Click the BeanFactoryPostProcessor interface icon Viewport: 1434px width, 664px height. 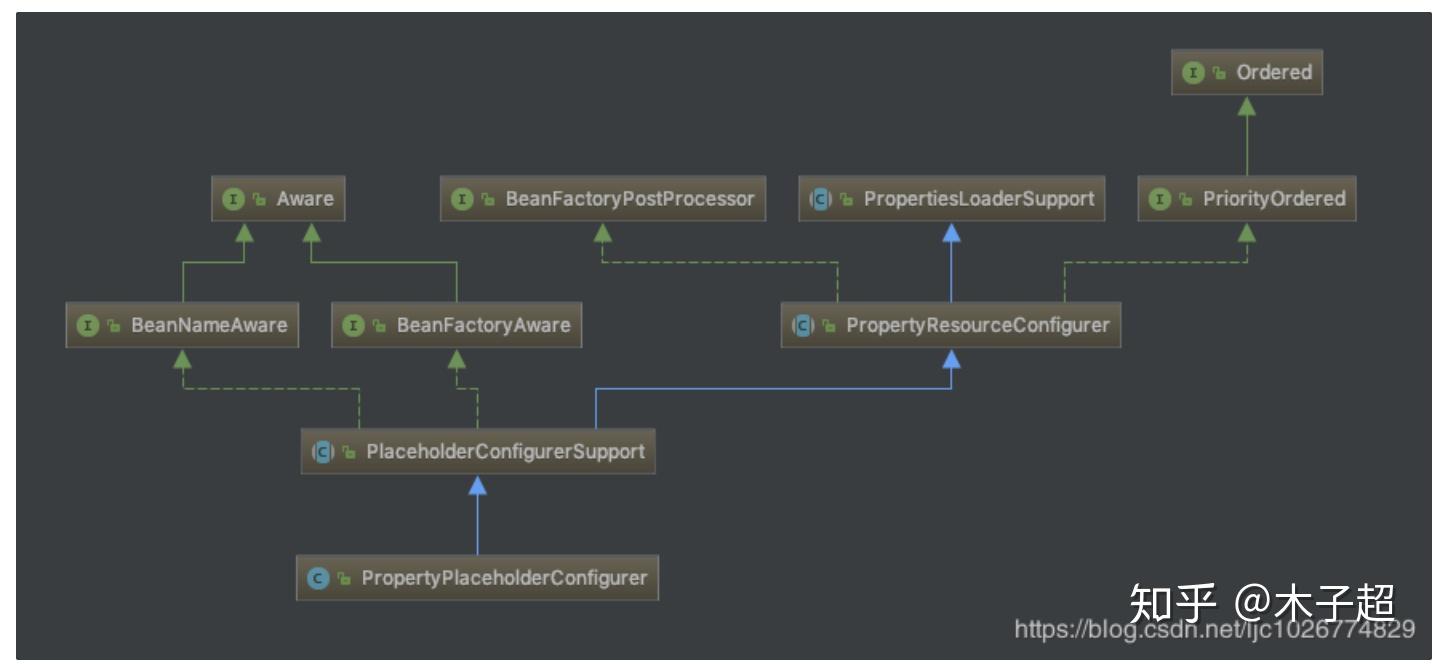pyautogui.click(x=461, y=199)
